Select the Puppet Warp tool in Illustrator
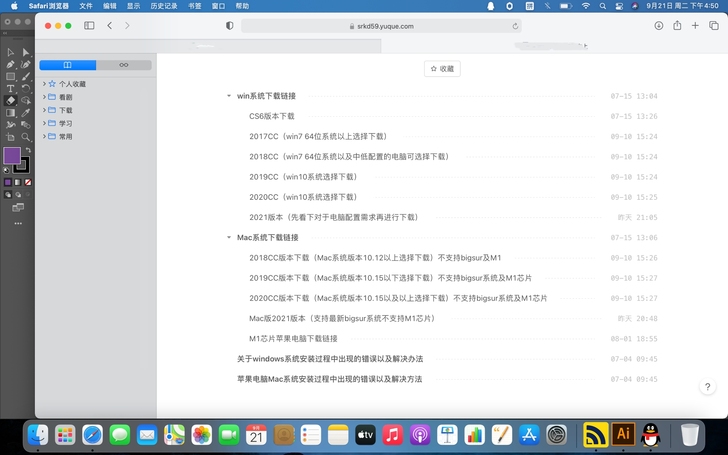This screenshot has height=455, width=728. pos(10,124)
